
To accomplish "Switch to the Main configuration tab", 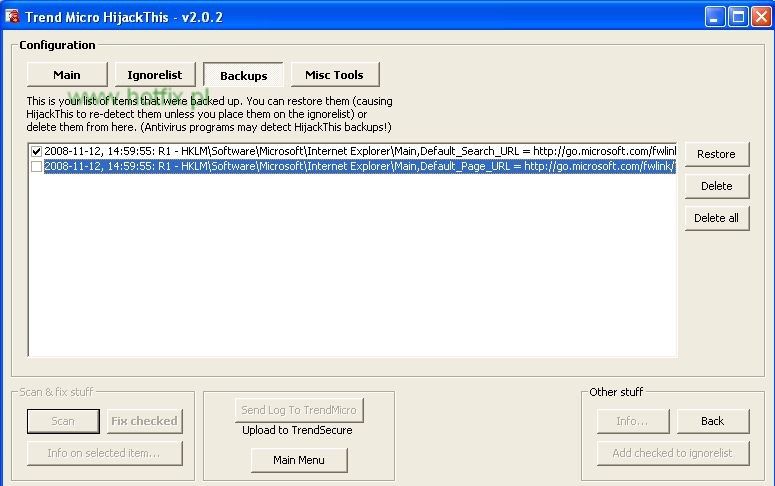I will click(x=67, y=75).
